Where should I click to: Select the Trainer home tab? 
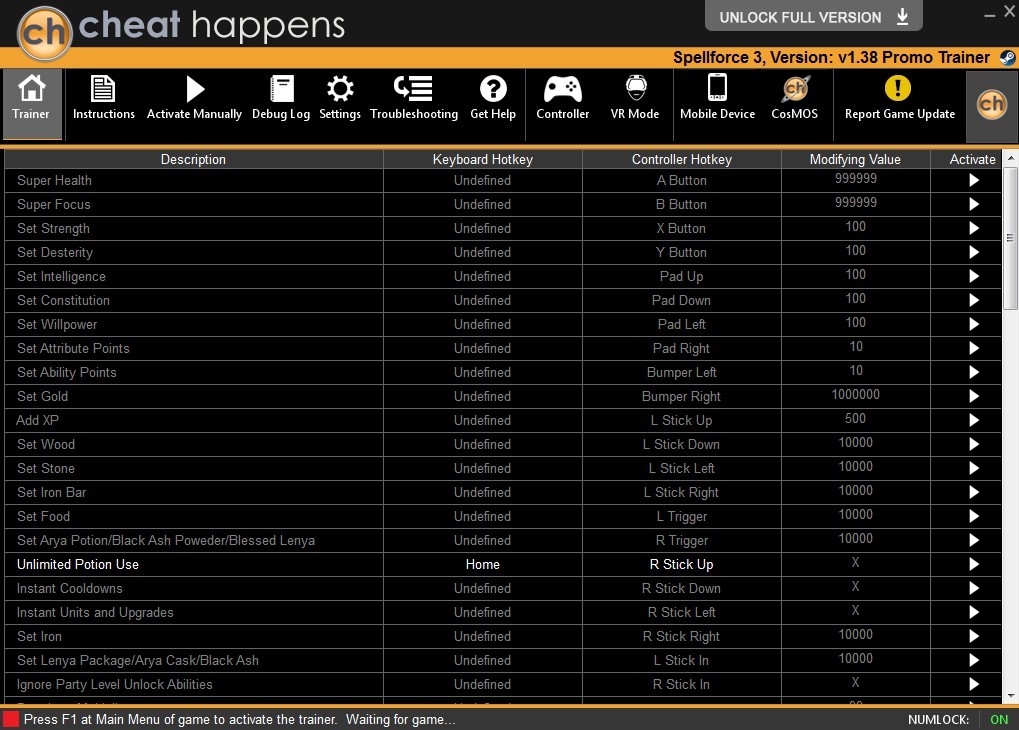pos(32,104)
